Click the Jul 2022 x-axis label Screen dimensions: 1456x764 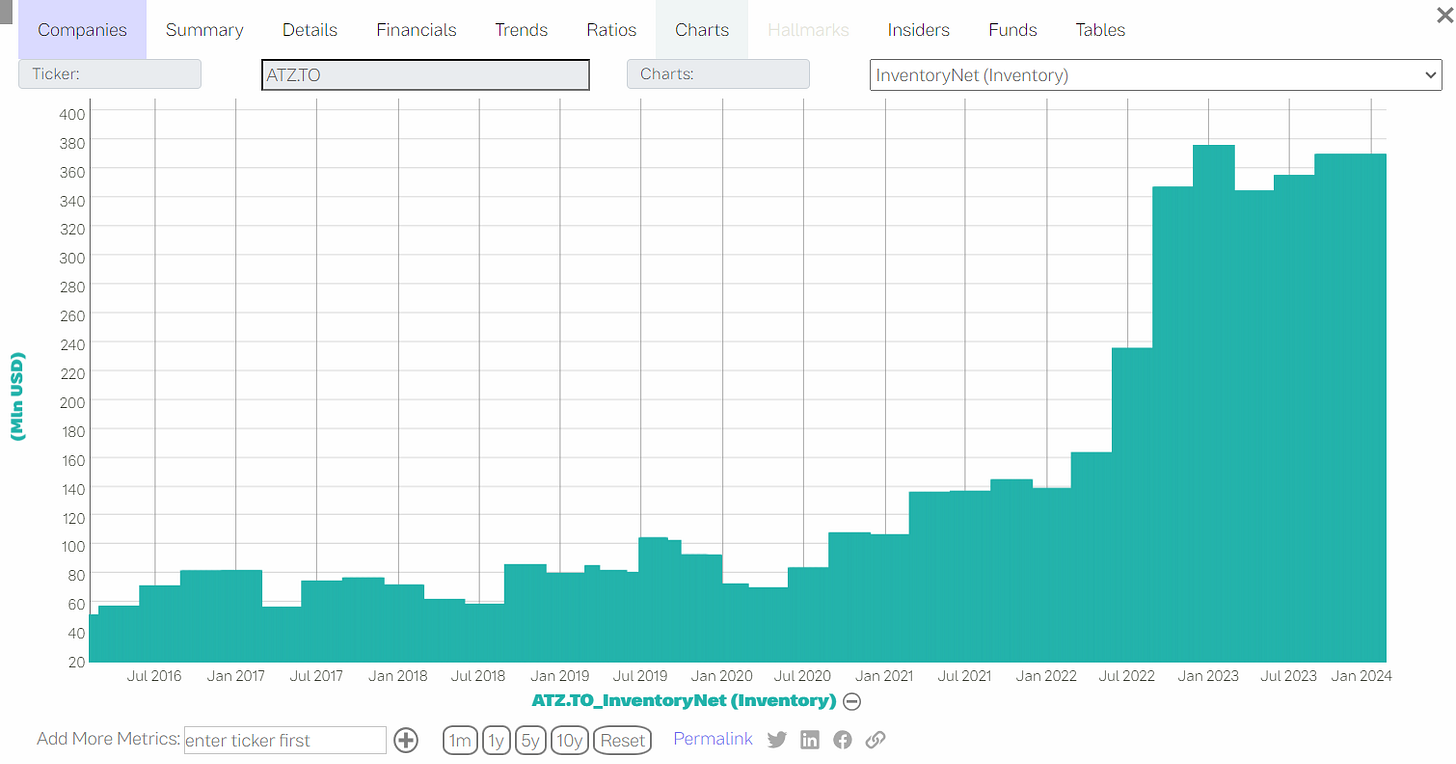click(x=1127, y=676)
